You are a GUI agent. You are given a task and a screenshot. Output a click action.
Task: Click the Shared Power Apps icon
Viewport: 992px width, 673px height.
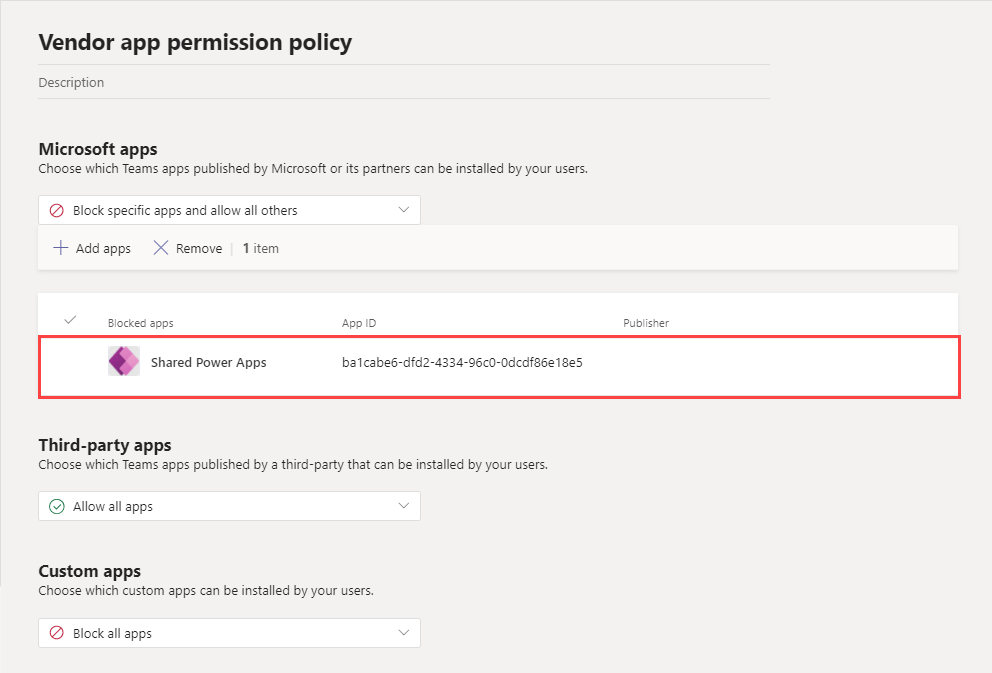click(124, 362)
